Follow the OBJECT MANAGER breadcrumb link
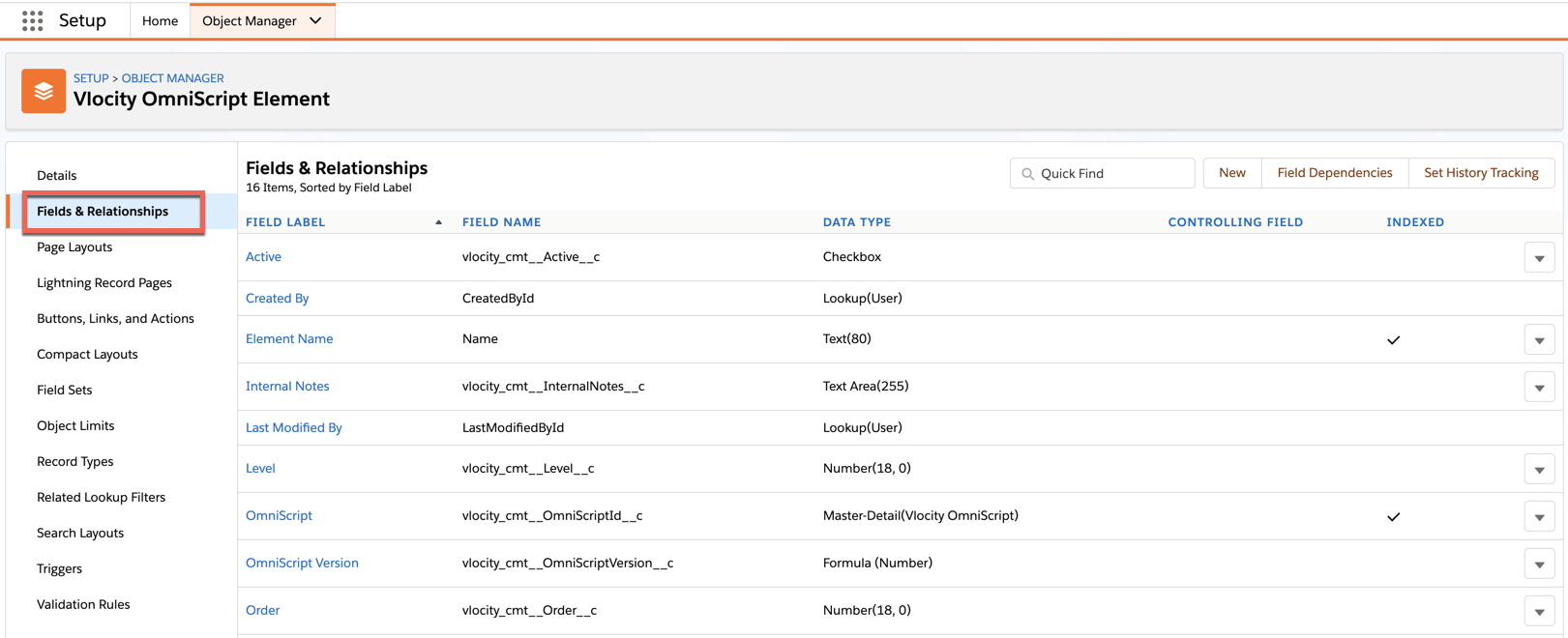1568x638 pixels. 172,78
